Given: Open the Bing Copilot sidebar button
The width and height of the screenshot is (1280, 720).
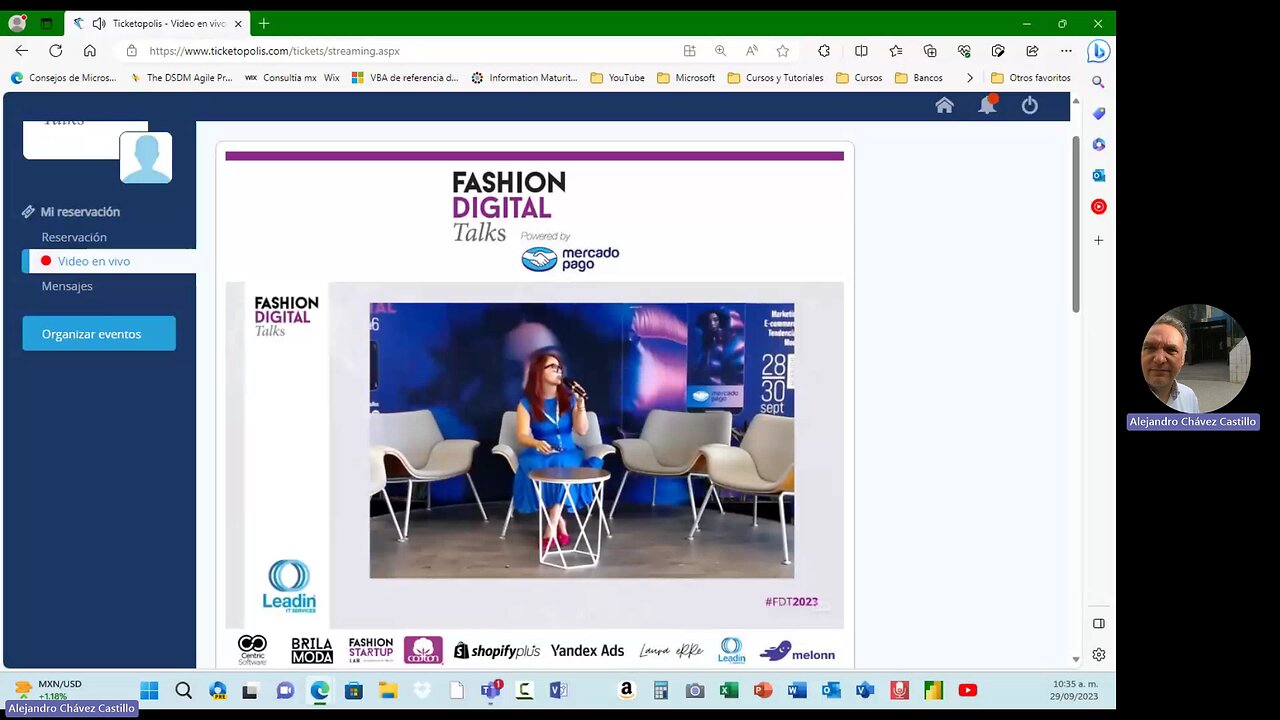Looking at the screenshot, I should click(1098, 51).
